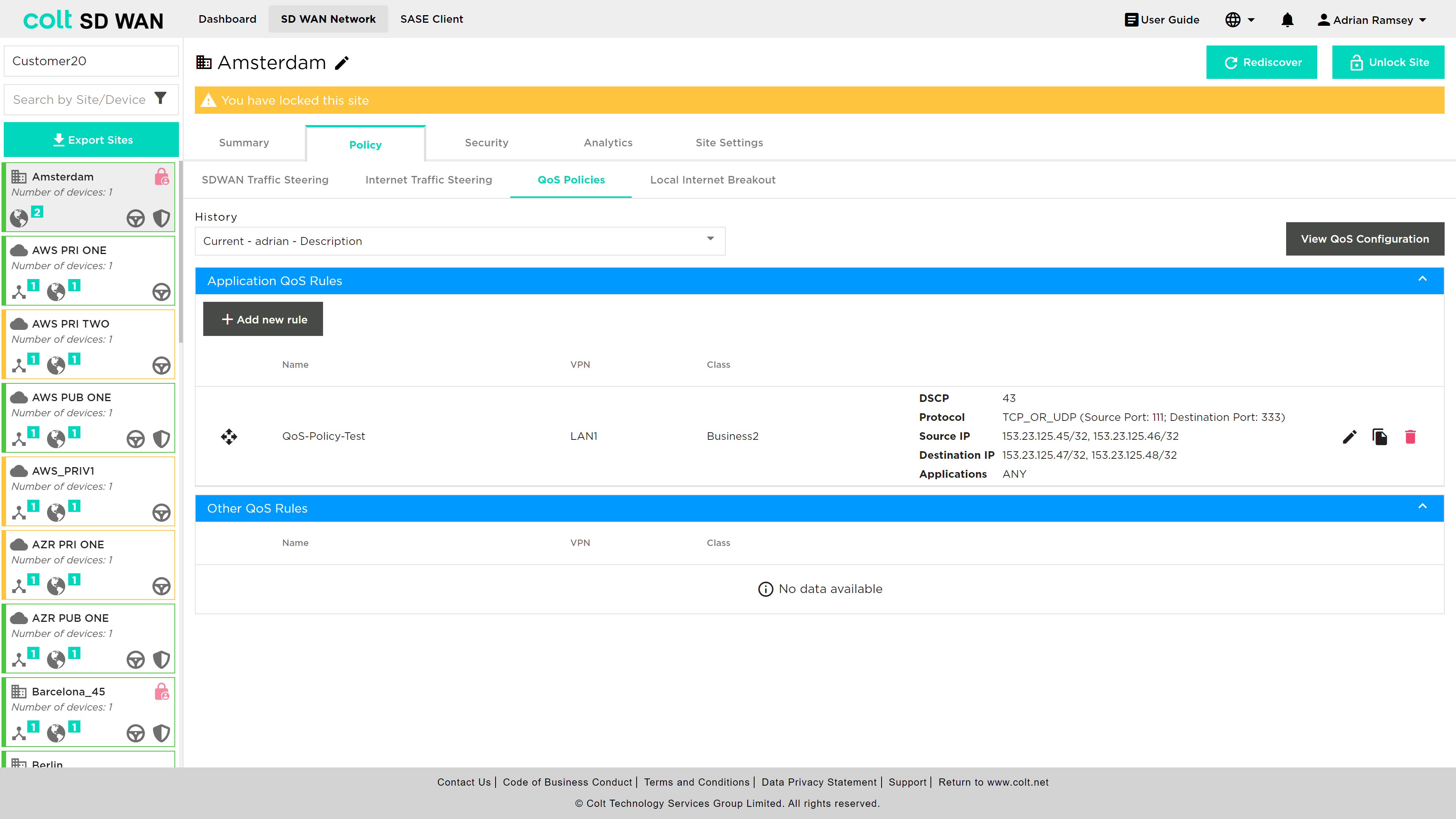Click the network topology icon on Barcelona_45

point(19,733)
